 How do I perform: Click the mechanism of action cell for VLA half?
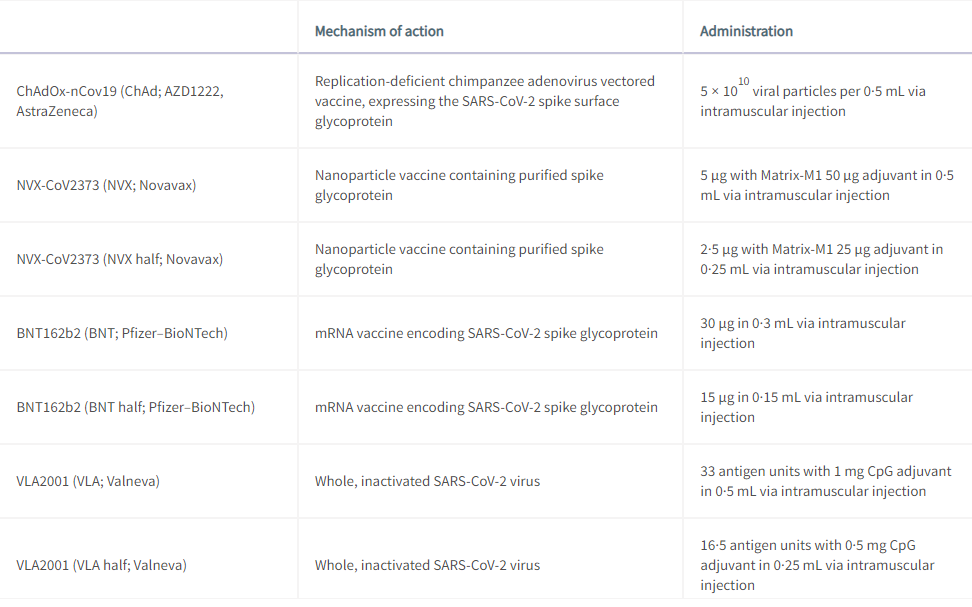coord(427,565)
